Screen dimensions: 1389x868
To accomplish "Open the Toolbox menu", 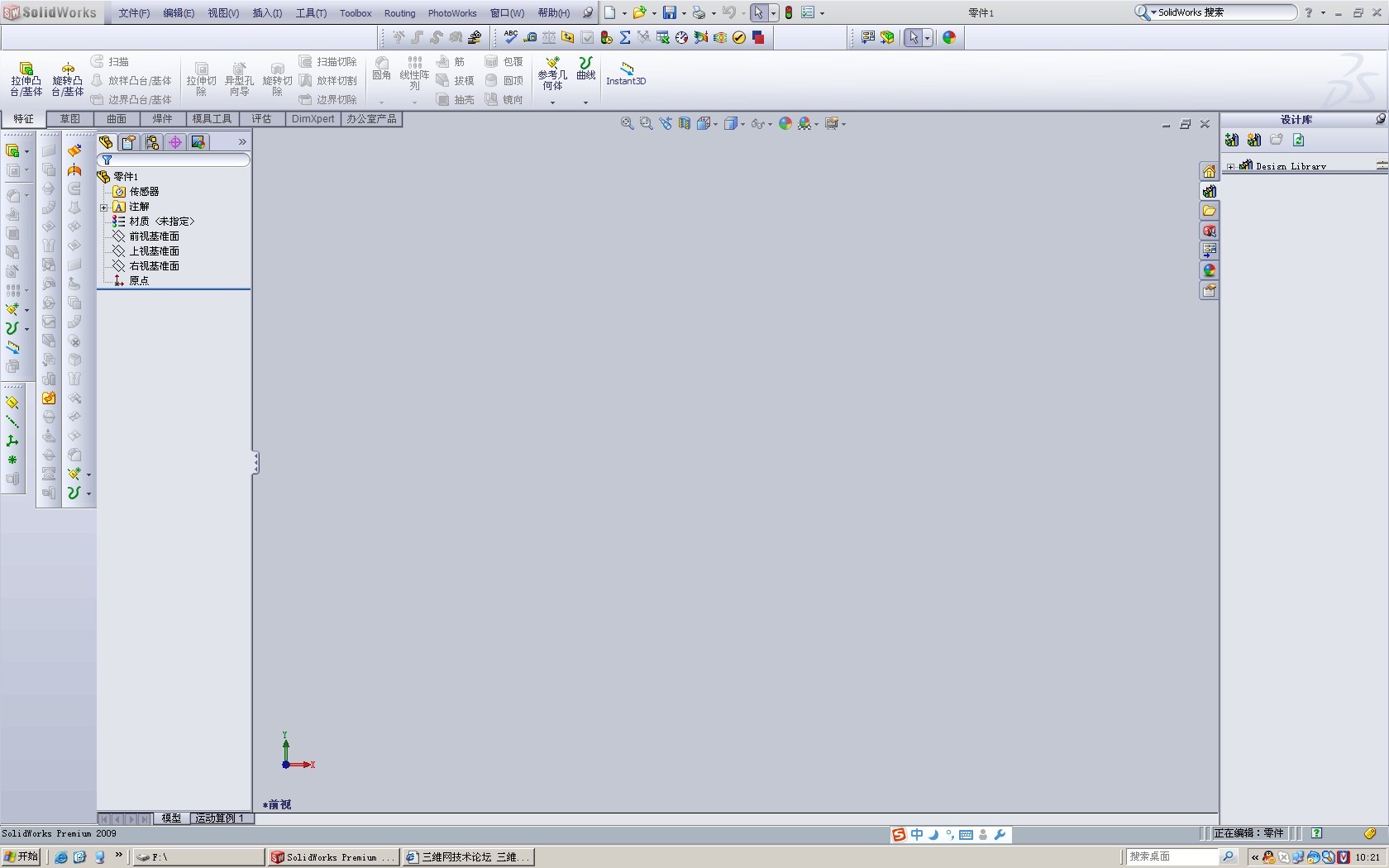I will (356, 13).
